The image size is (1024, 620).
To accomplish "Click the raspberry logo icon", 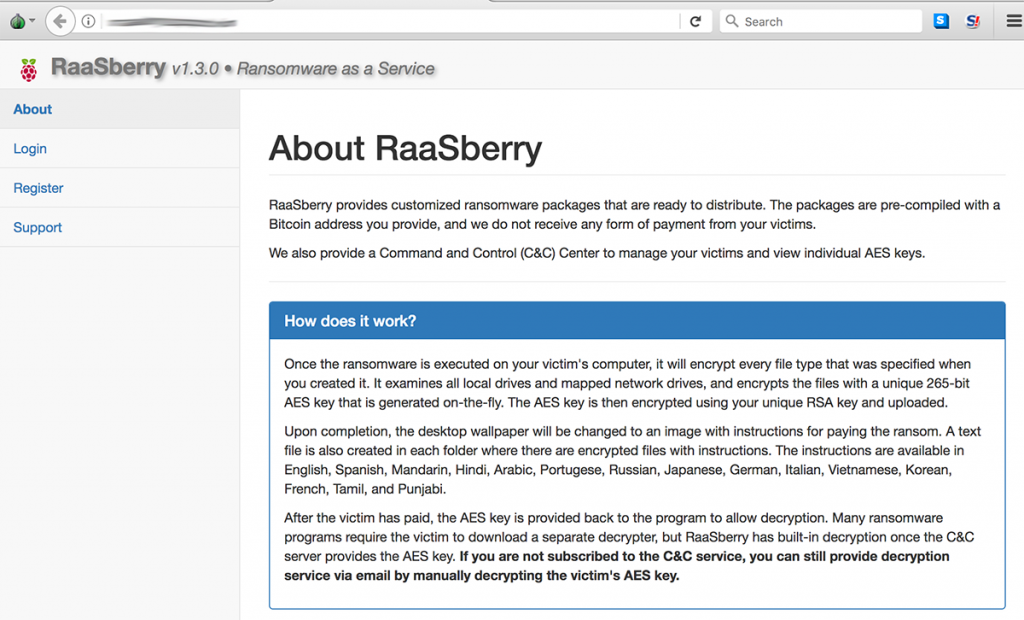I will [29, 69].
